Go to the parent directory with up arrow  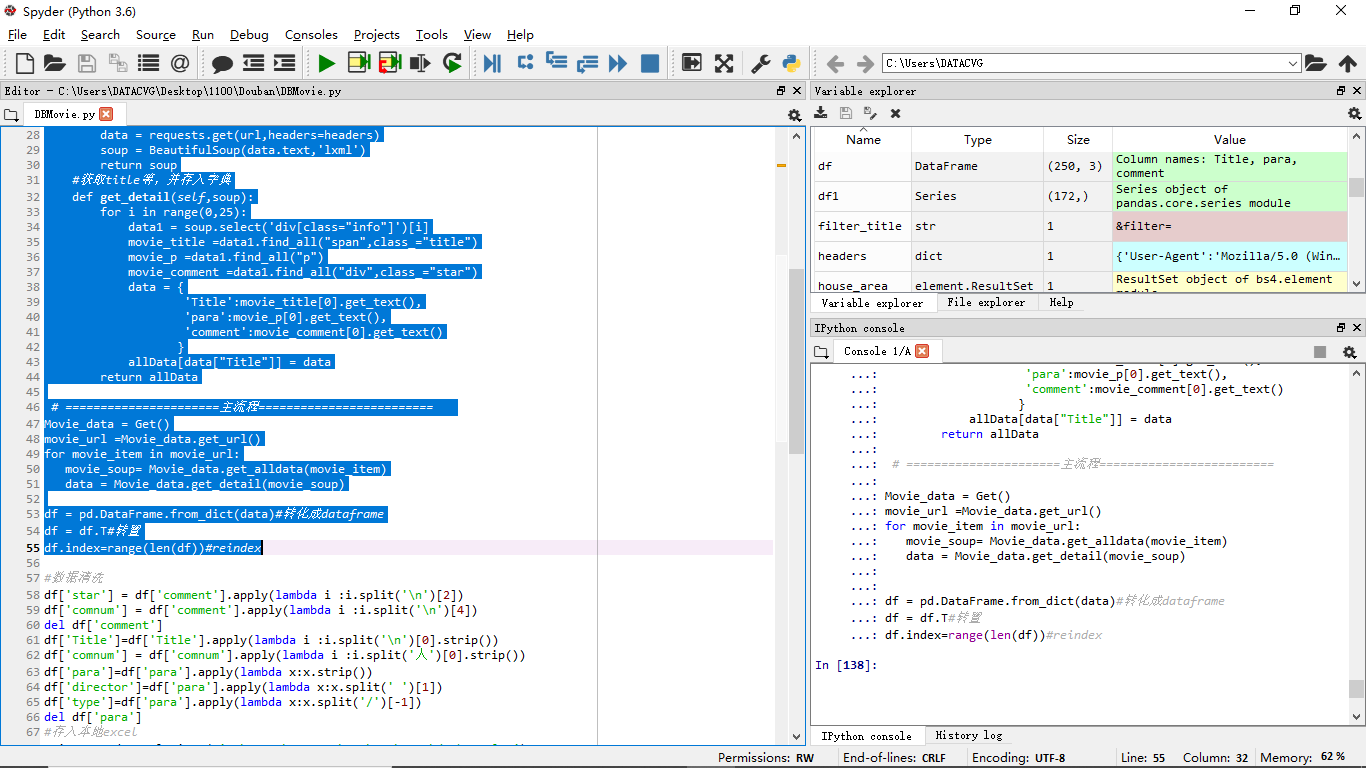(x=1347, y=63)
